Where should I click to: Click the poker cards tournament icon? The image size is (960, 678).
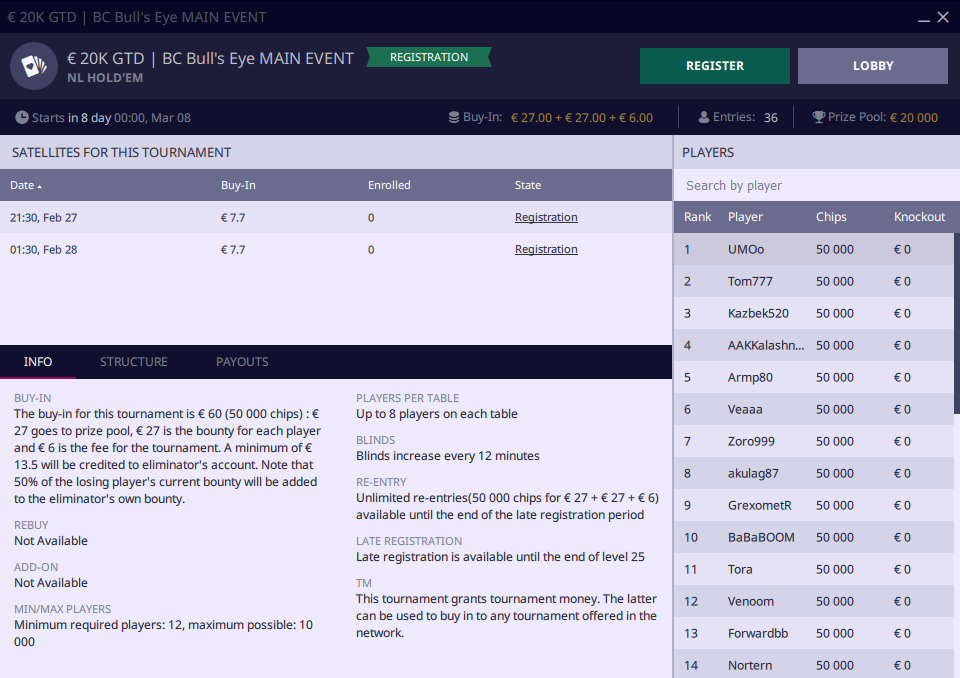tap(34, 66)
